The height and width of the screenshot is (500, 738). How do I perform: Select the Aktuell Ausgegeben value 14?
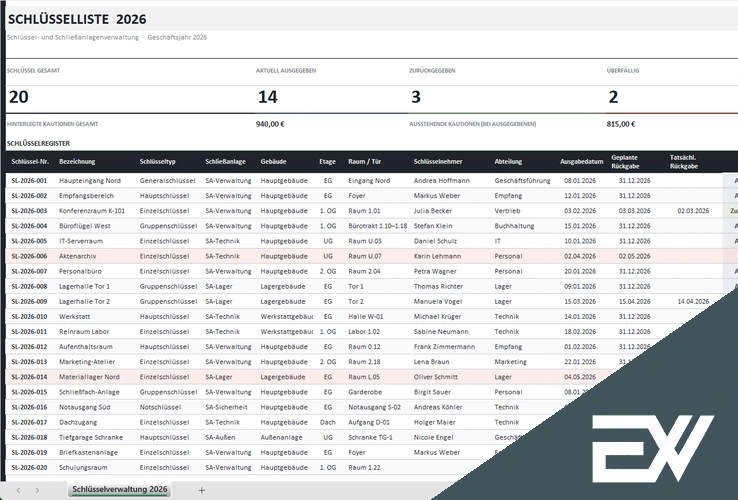point(267,97)
